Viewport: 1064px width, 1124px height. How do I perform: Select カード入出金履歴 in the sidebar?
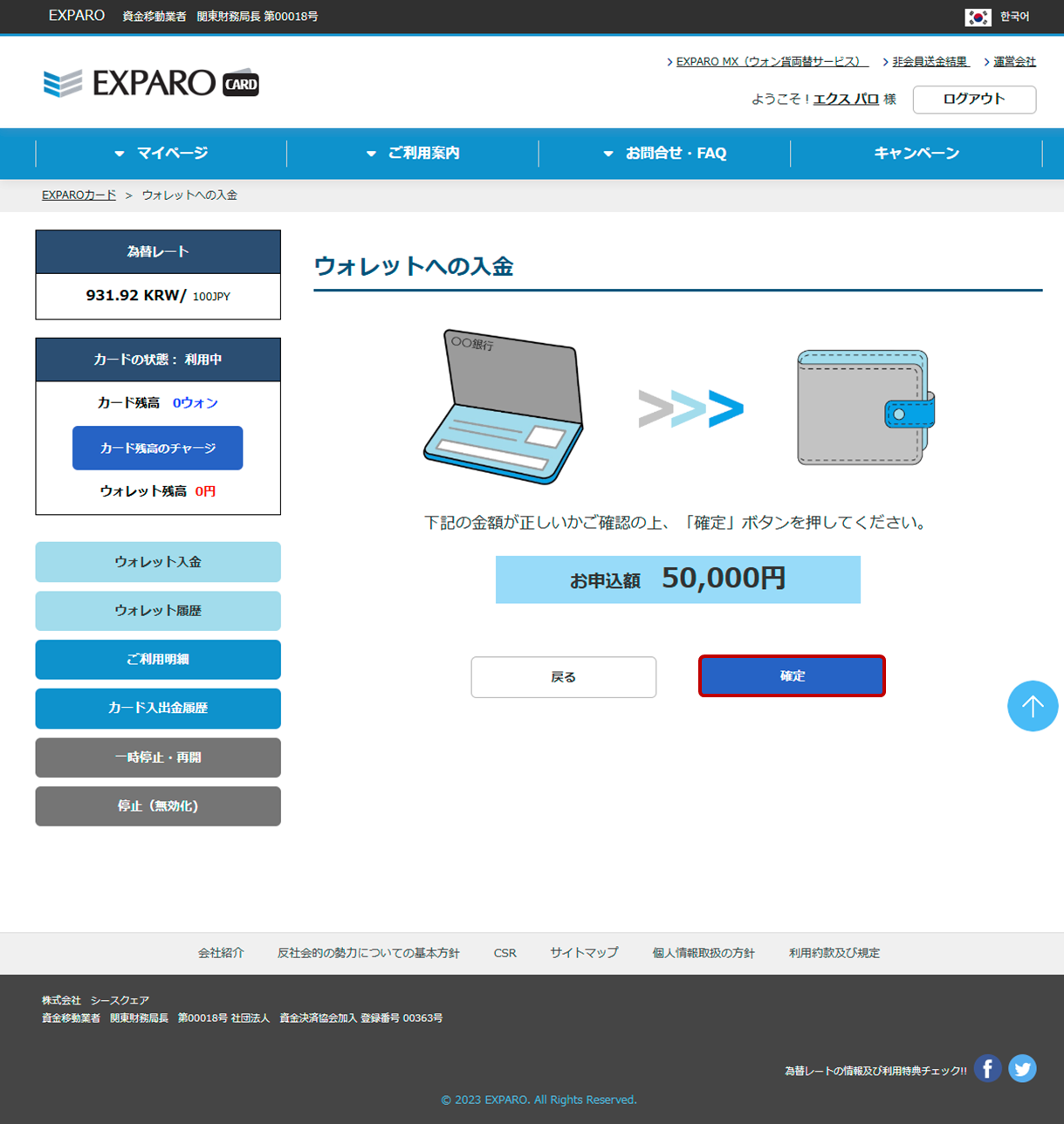(x=158, y=709)
